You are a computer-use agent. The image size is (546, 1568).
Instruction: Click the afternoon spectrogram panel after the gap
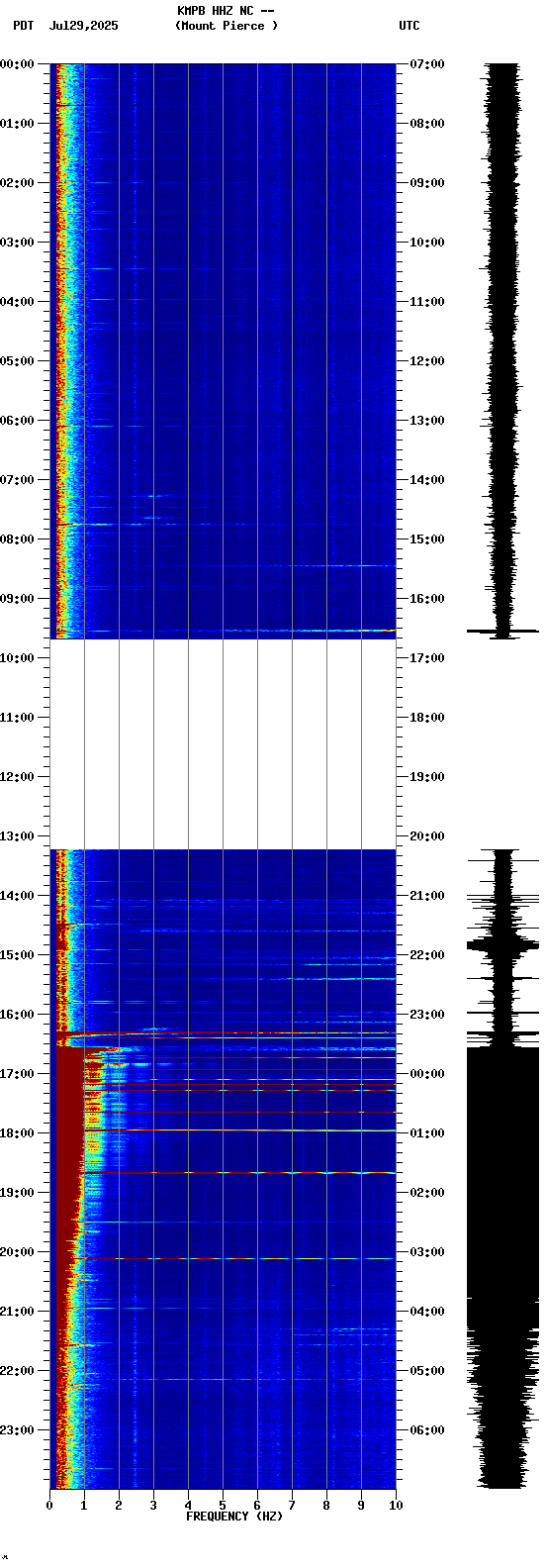click(x=223, y=1169)
